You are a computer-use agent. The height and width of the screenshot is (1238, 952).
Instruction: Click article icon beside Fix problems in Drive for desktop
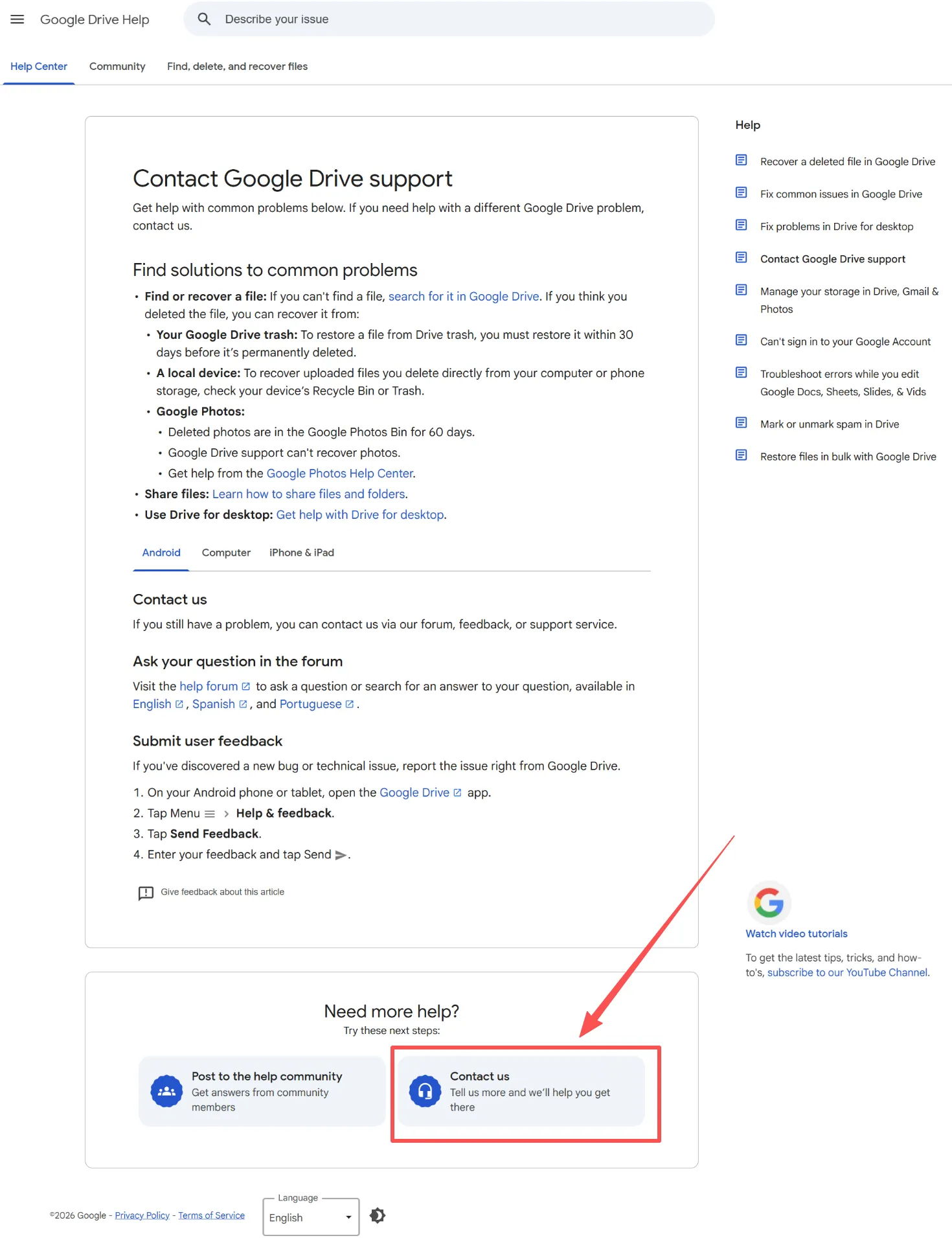[x=742, y=225]
